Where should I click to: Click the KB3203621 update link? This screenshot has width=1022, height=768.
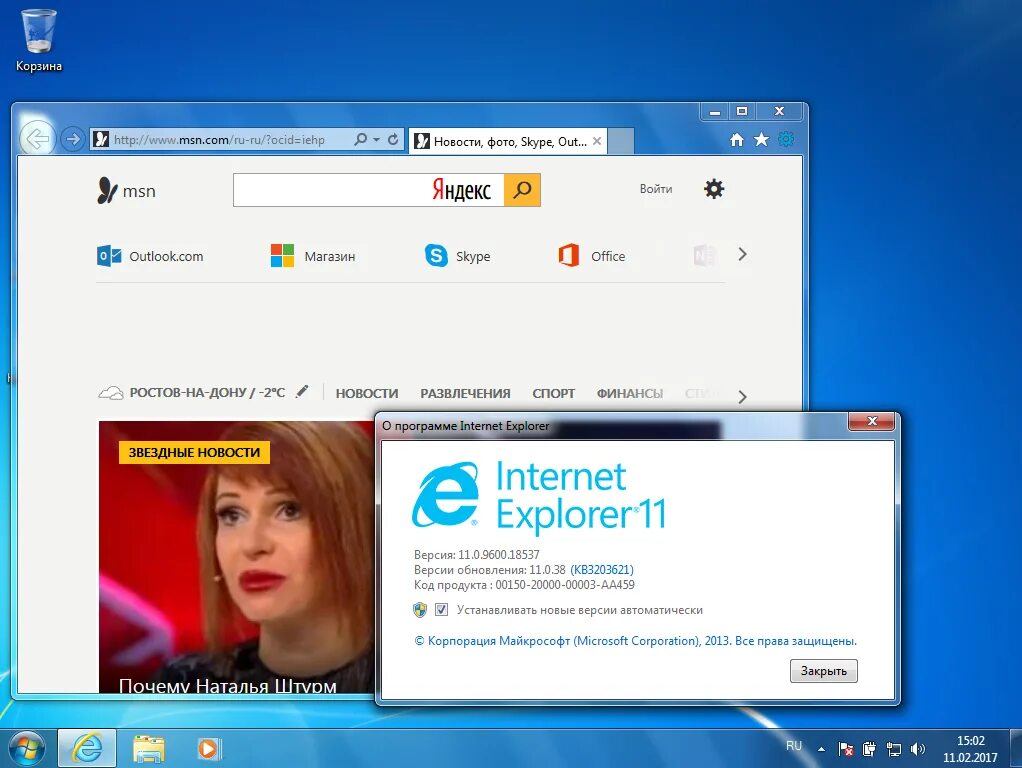[x=602, y=570]
